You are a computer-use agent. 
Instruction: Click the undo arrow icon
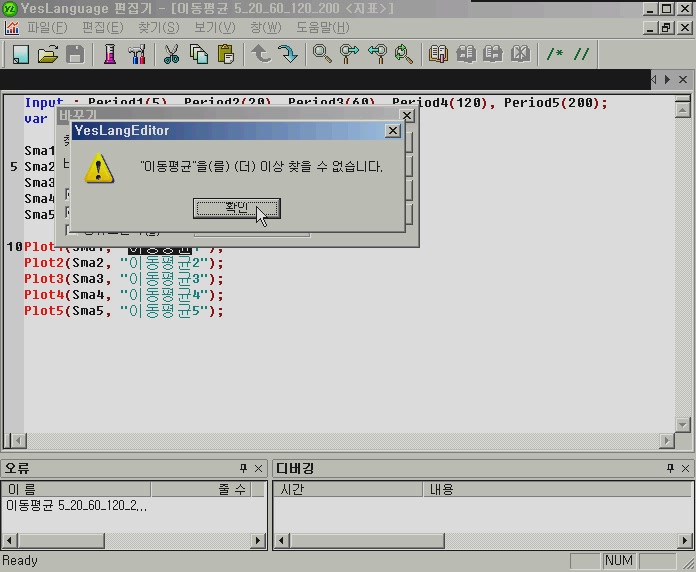click(x=261, y=54)
